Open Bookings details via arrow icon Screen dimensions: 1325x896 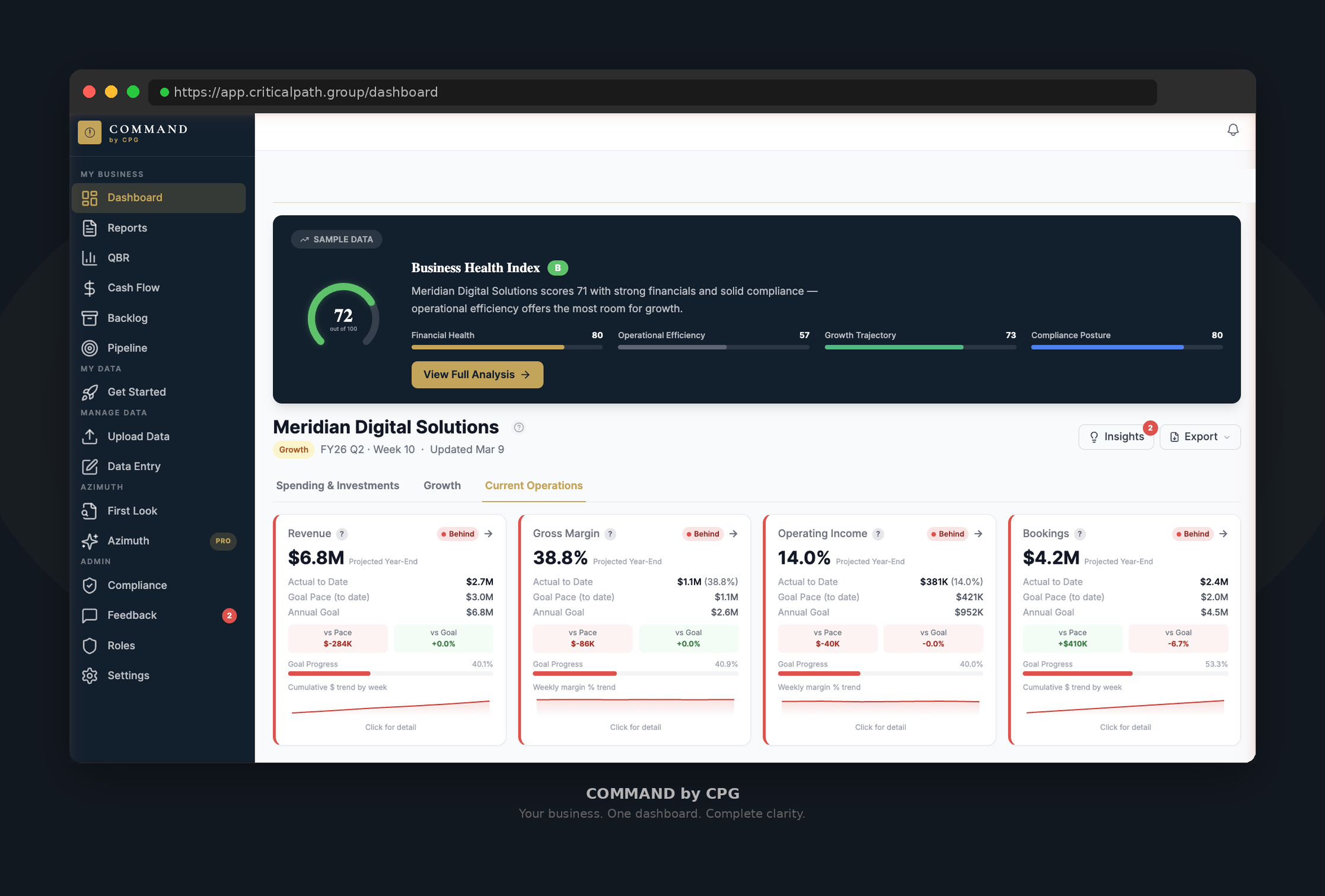pos(1224,534)
